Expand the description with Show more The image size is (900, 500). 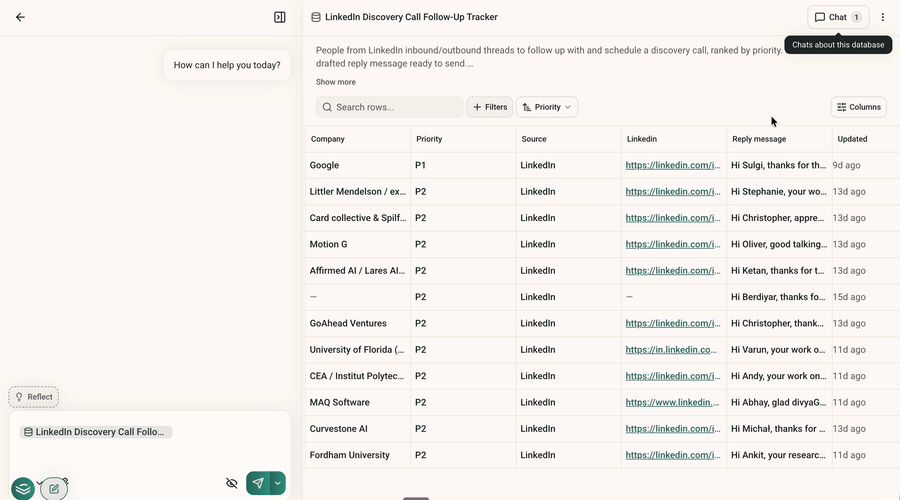[x=336, y=82]
